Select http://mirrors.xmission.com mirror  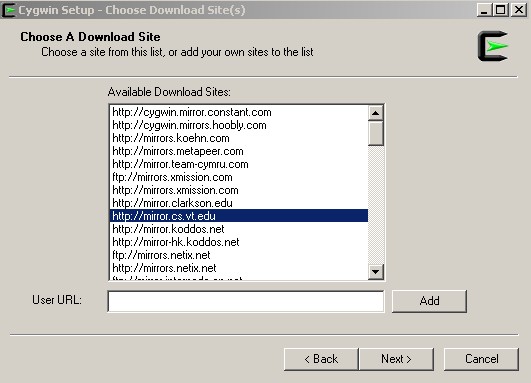(x=239, y=190)
